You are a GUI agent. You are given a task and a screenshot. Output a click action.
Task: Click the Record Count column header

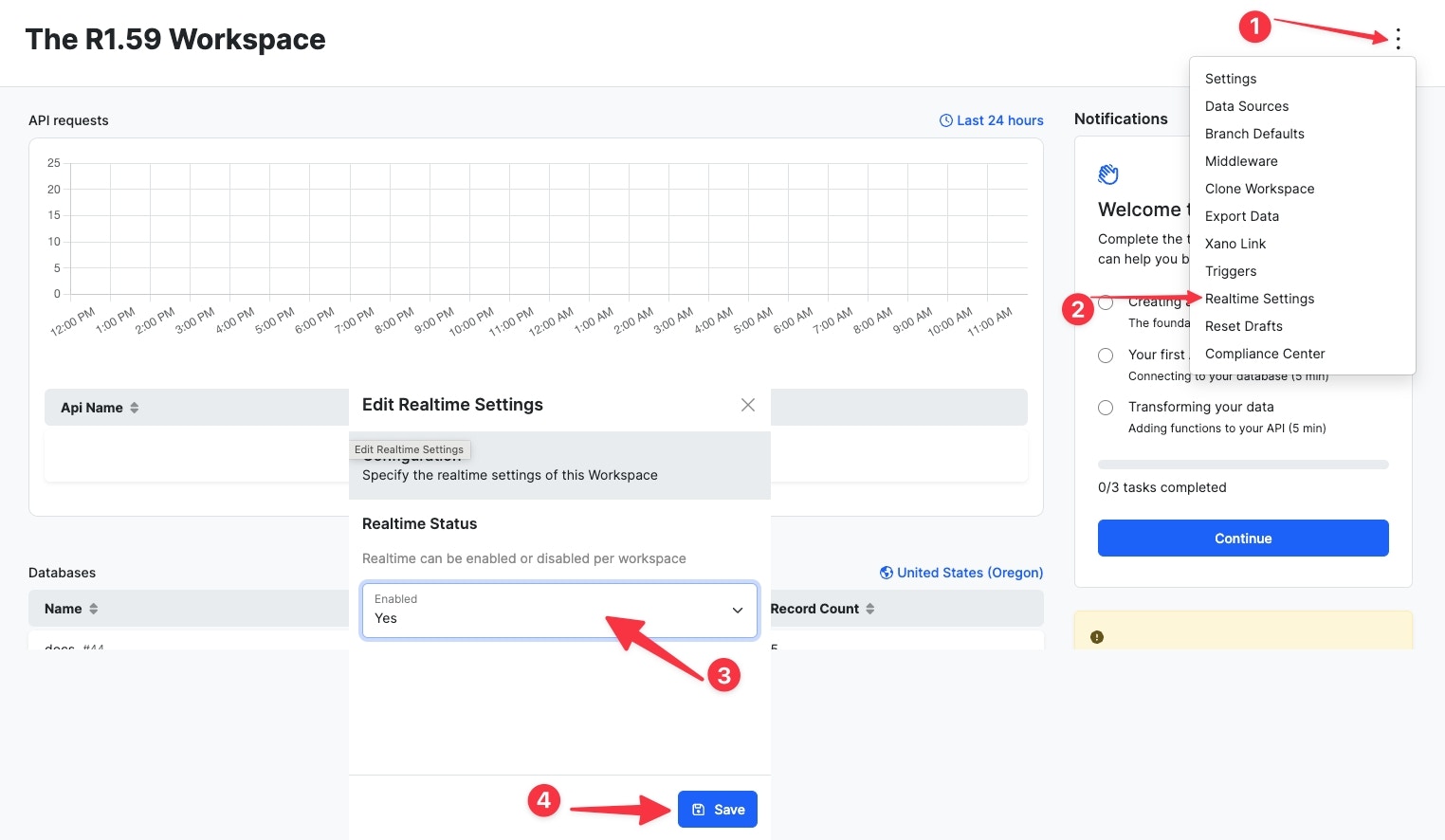[814, 609]
